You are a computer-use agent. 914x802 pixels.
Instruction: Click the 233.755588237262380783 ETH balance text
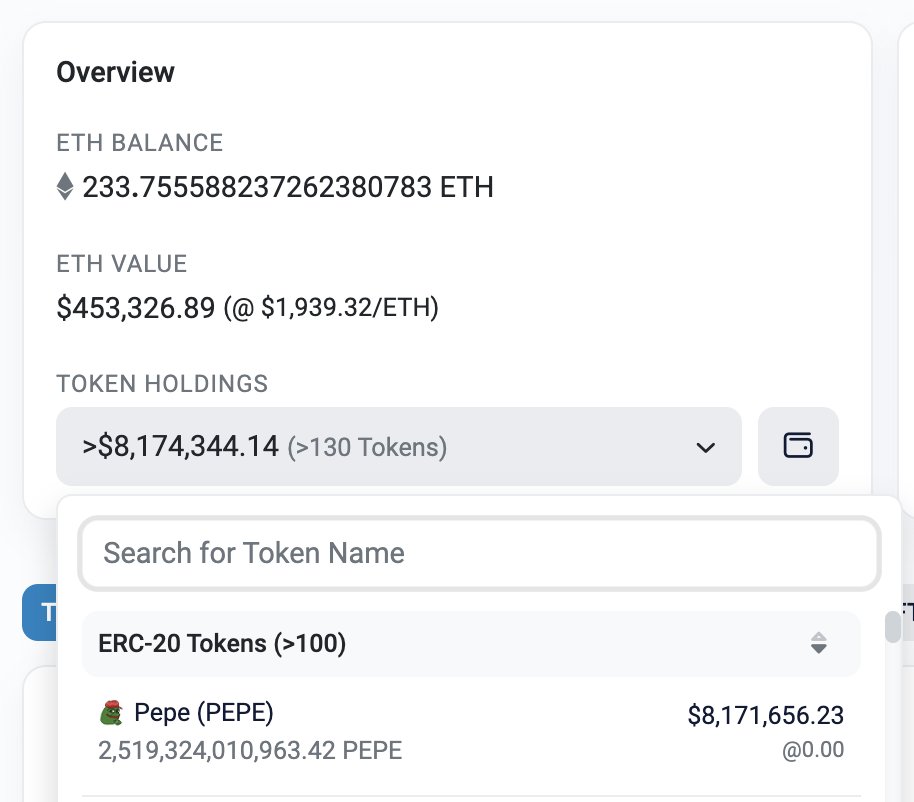(x=288, y=187)
